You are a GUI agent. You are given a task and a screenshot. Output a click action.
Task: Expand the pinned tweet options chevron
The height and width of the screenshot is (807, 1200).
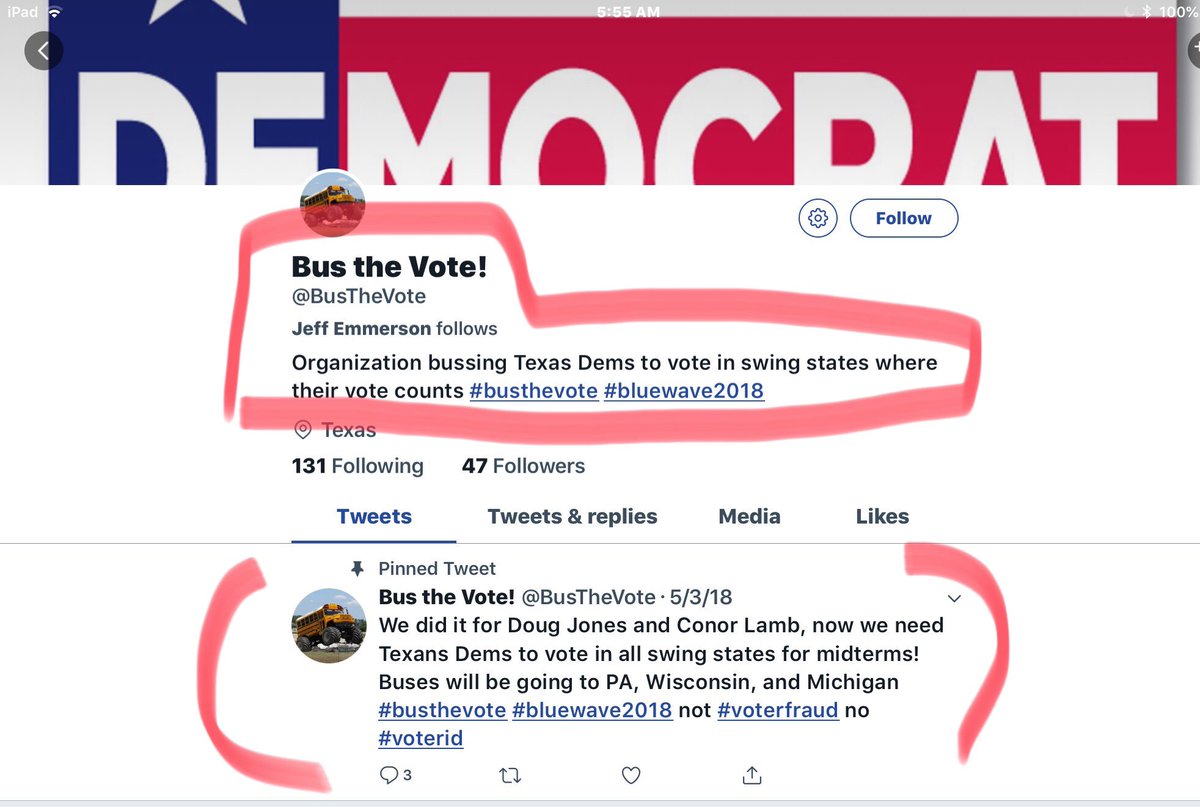(x=954, y=599)
